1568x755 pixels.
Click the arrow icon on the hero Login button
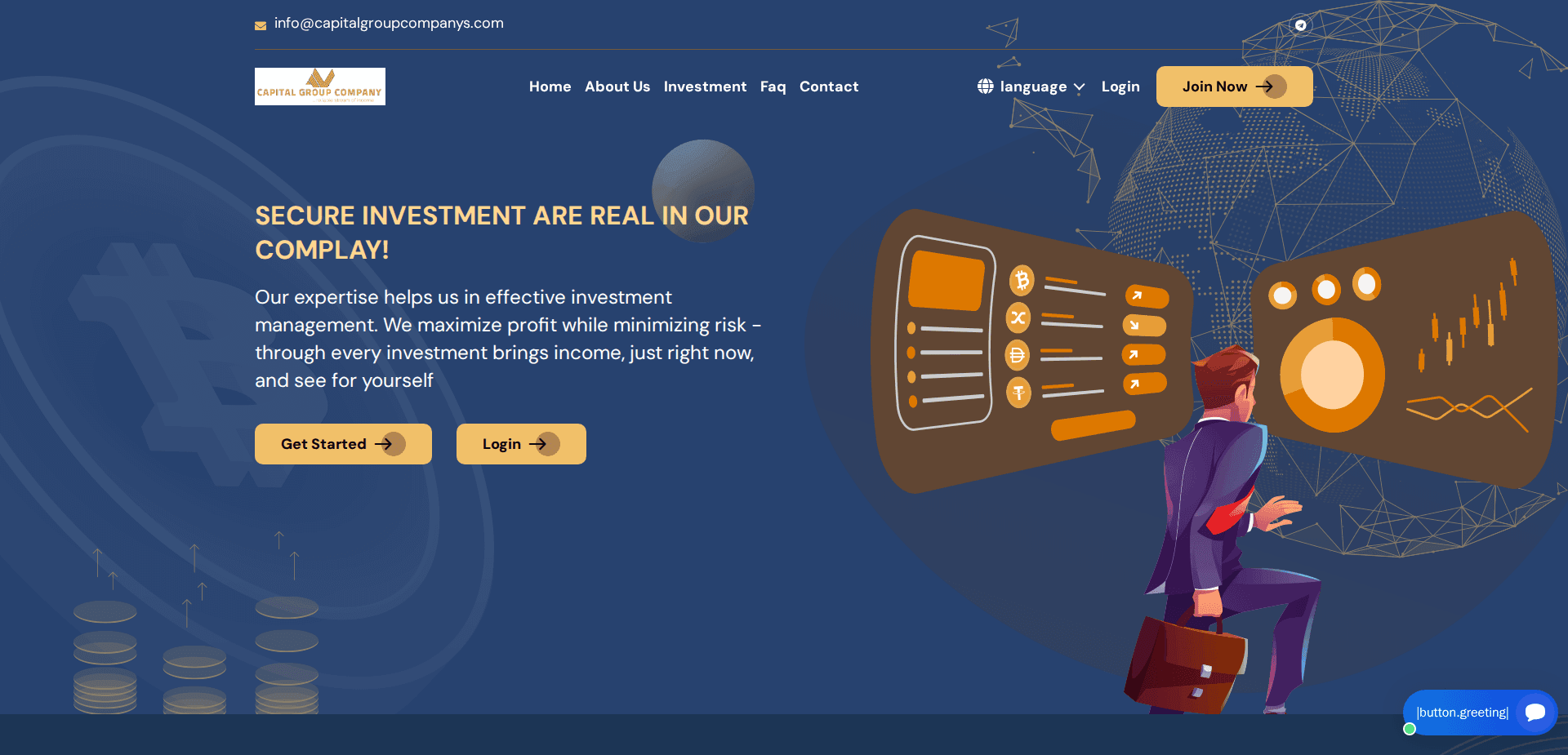[x=541, y=443]
